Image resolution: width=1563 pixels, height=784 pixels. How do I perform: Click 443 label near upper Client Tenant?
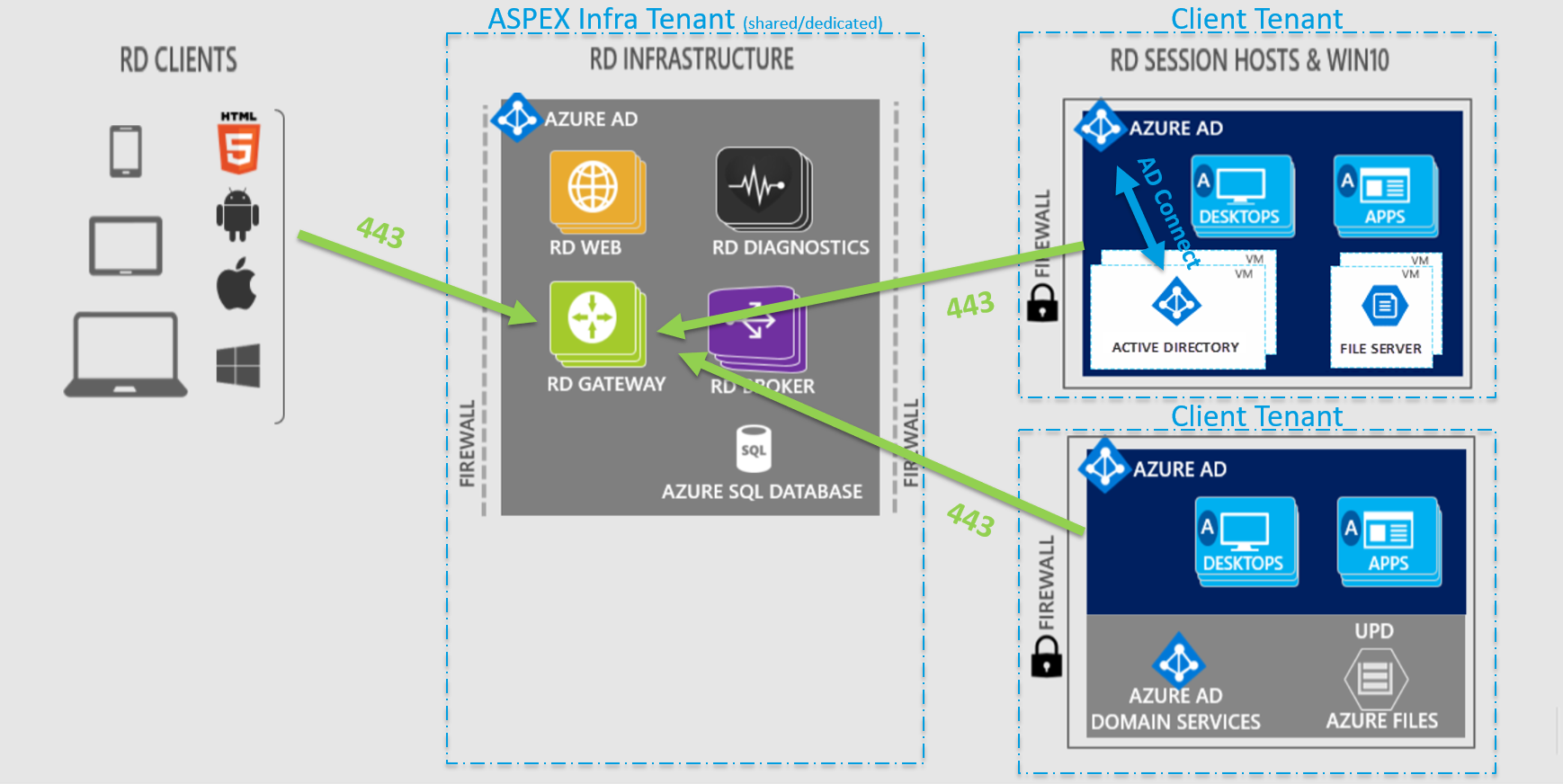[x=970, y=305]
